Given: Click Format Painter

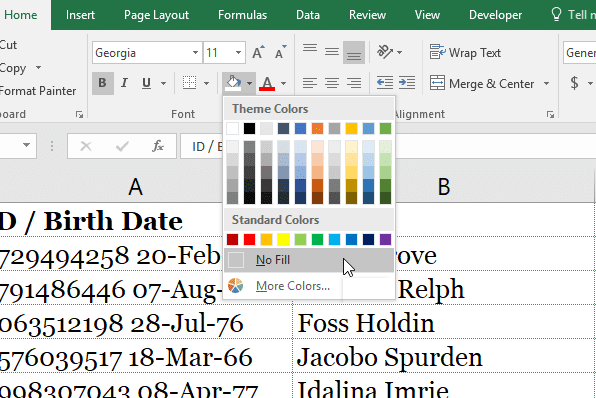Looking at the screenshot, I should point(38,91).
